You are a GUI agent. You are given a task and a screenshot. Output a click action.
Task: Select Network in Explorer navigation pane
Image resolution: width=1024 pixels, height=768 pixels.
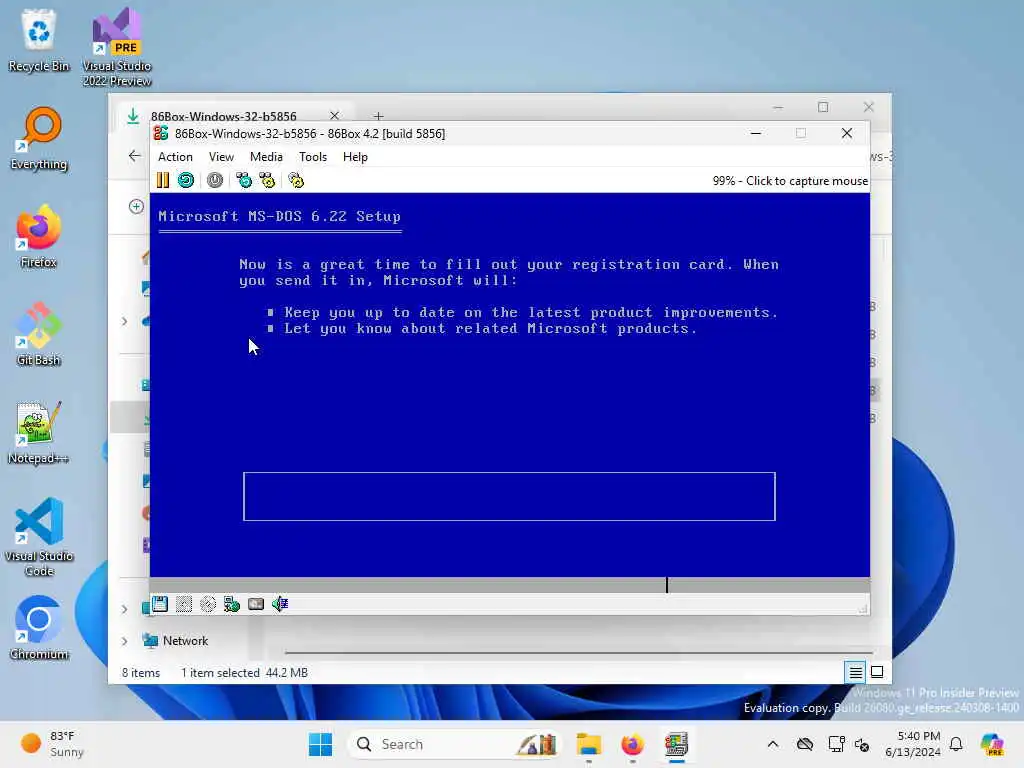click(x=185, y=641)
